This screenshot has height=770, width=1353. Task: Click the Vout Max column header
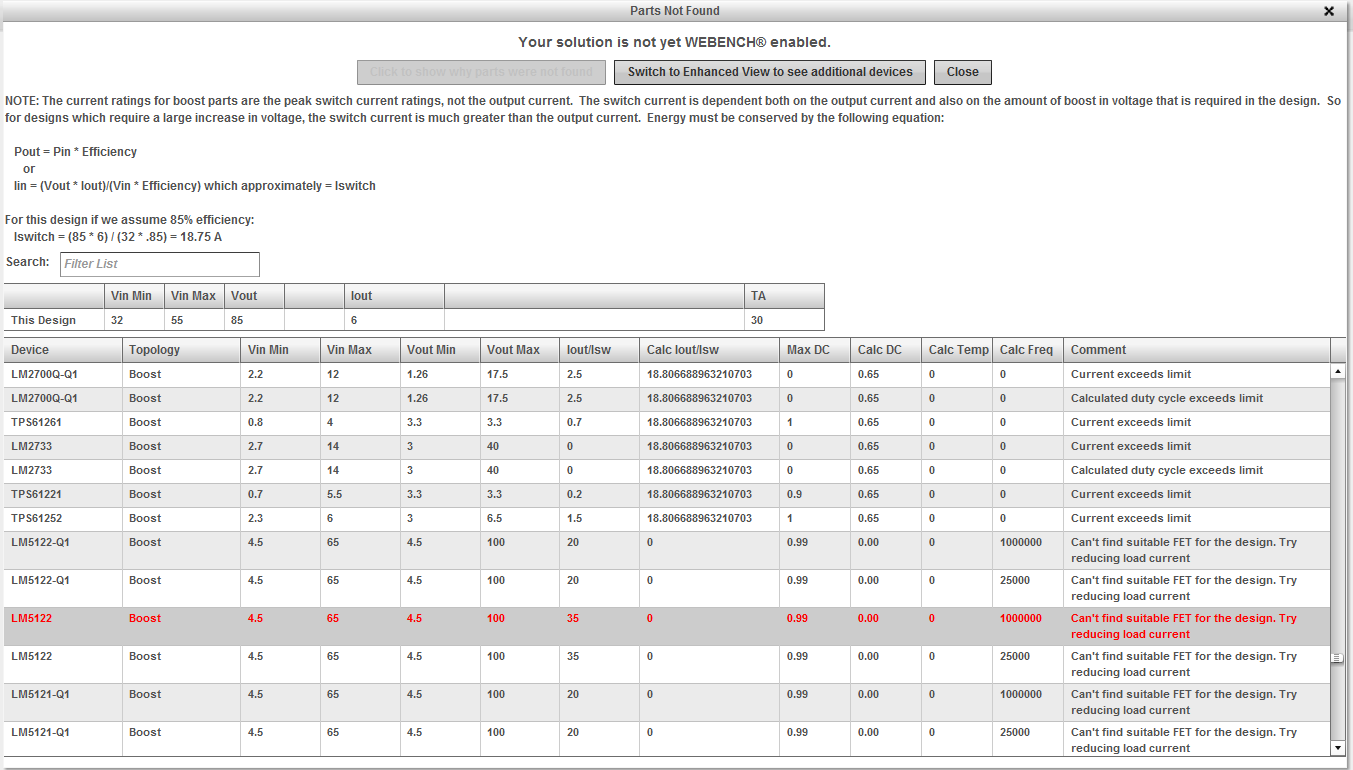coord(520,350)
